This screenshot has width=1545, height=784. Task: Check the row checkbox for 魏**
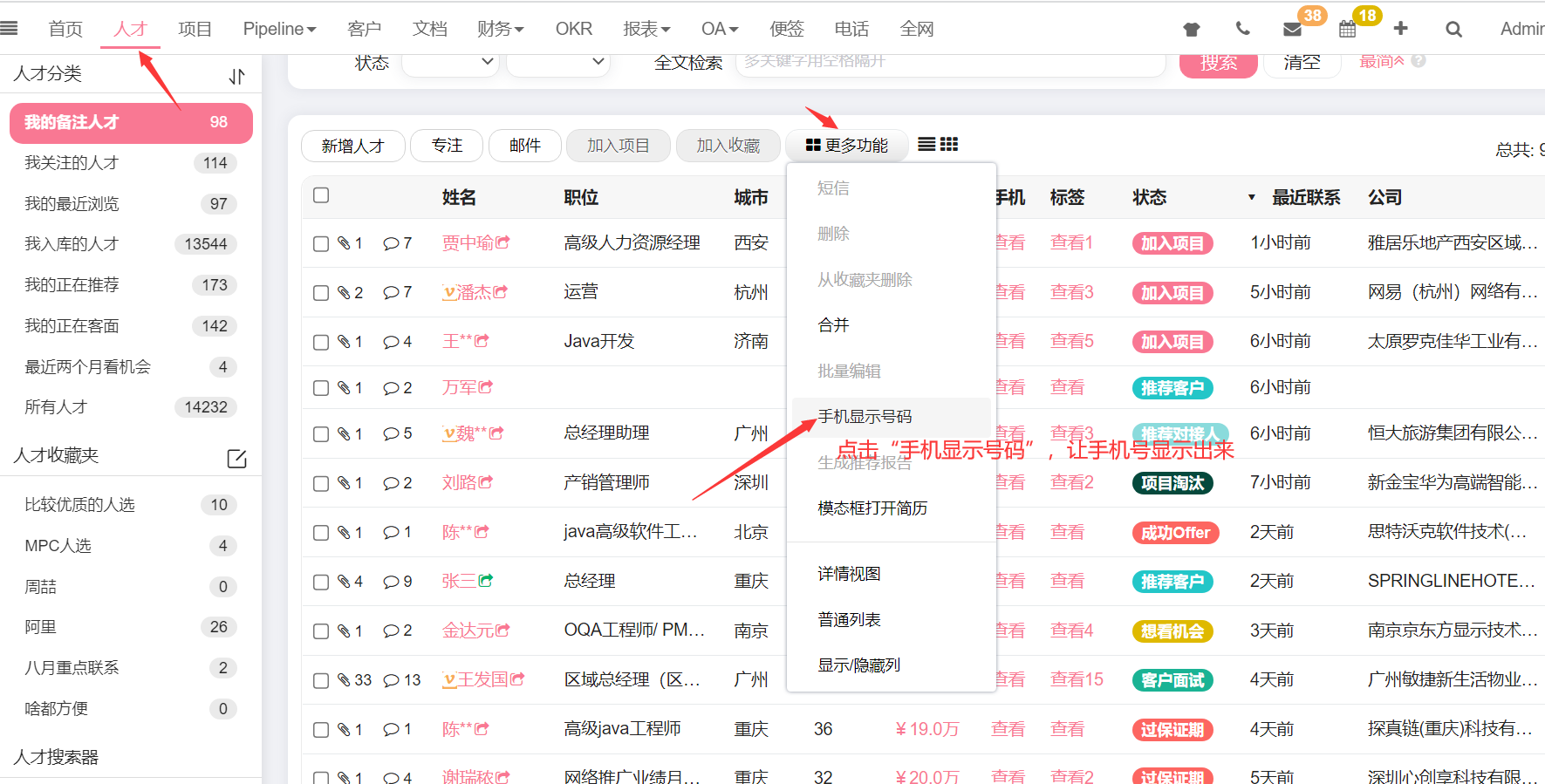coord(321,434)
